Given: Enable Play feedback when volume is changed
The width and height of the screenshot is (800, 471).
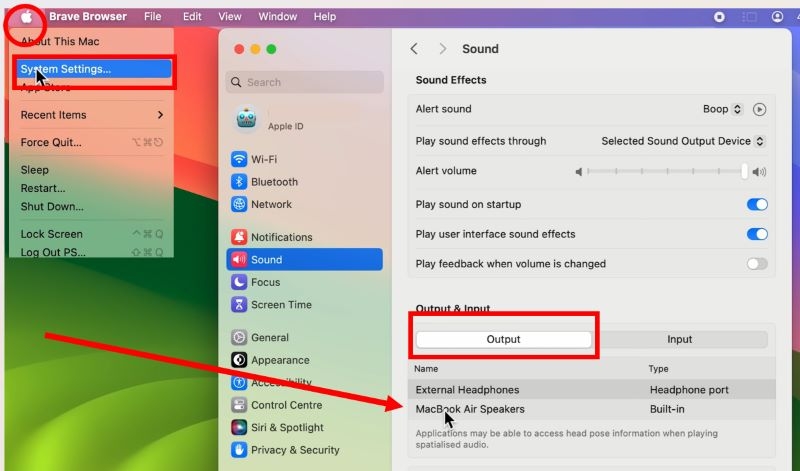Looking at the screenshot, I should coord(757,264).
